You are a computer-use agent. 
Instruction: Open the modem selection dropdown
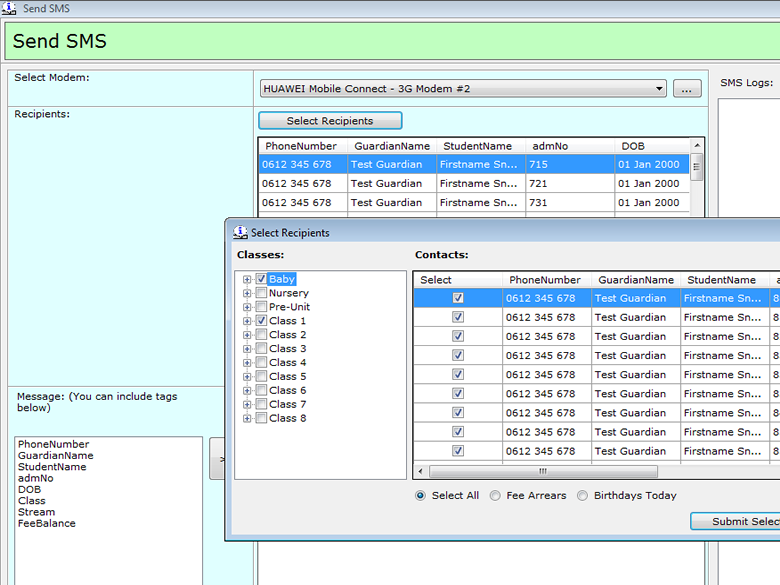pos(659,89)
